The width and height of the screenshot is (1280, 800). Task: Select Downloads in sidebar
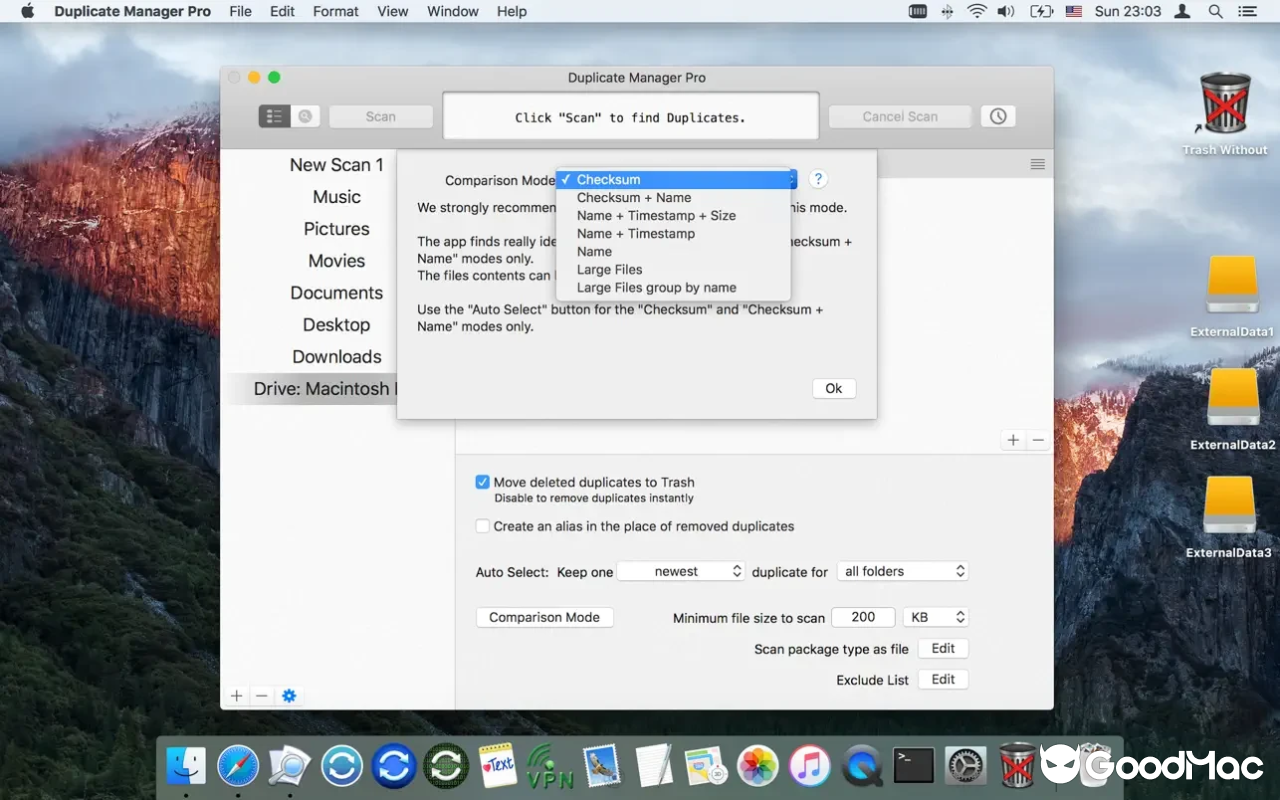point(337,357)
